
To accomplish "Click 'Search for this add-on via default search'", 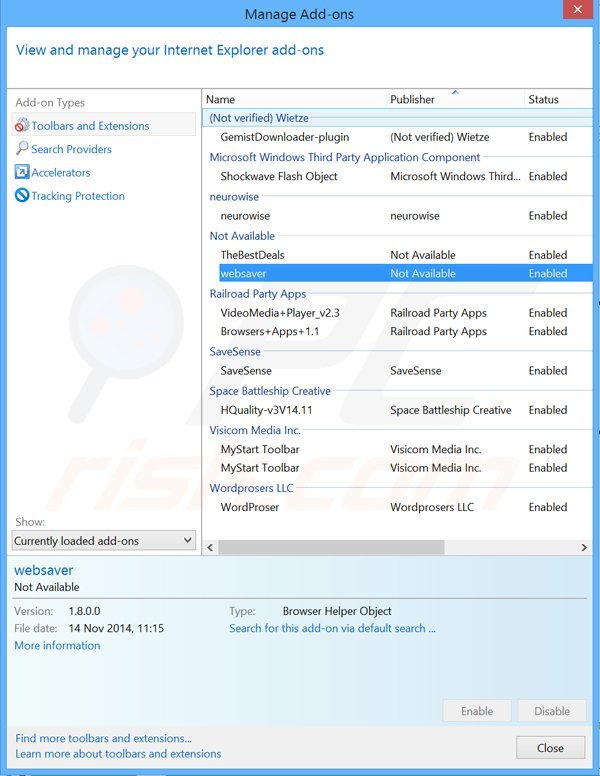I will [x=332, y=628].
